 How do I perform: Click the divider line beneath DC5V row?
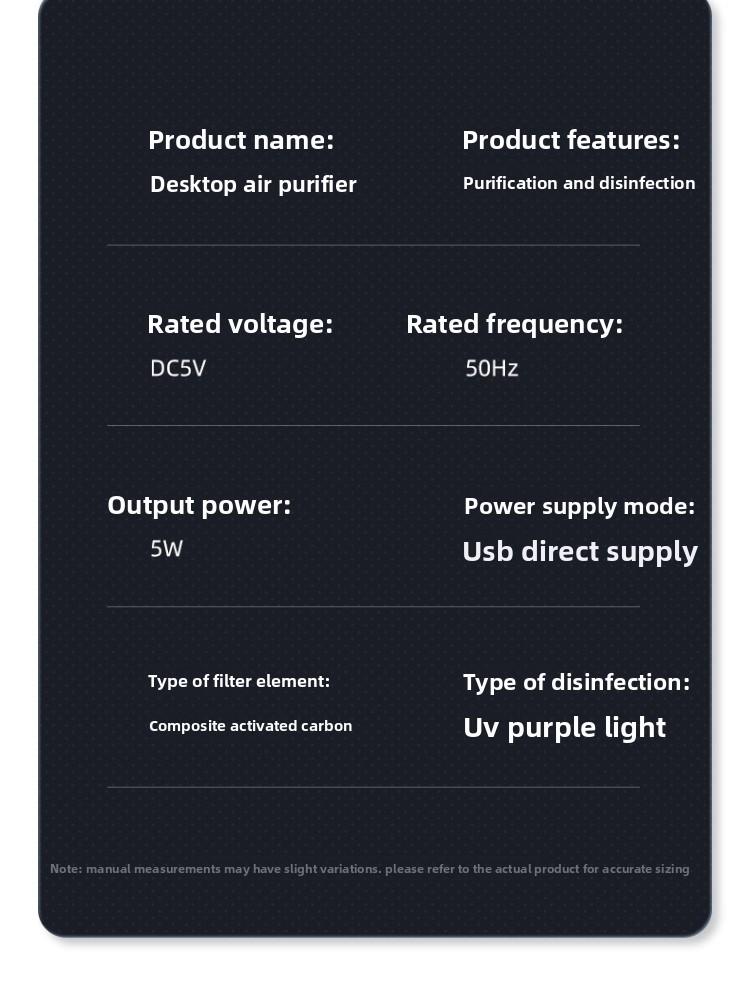coord(373,426)
